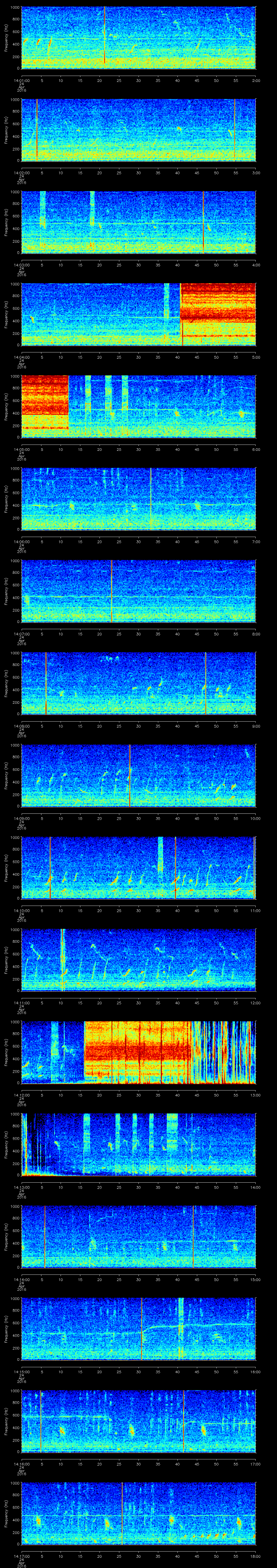The height and width of the screenshot is (1568, 277).
Task: Click the 2:00 end-of-axis label
Action: pos(256,80)
